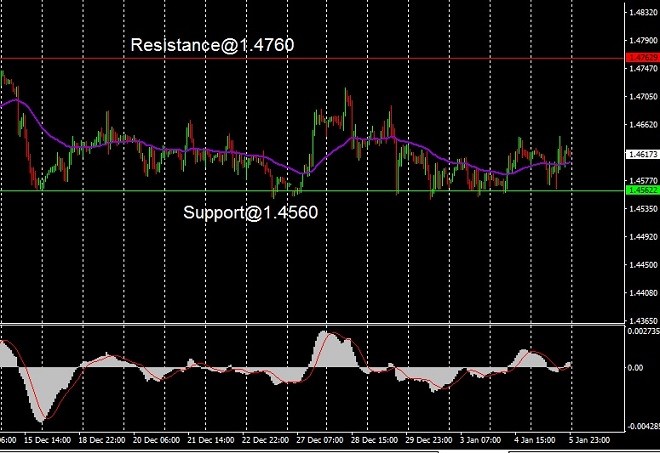Click the 1.44920 price axis label

[643, 237]
